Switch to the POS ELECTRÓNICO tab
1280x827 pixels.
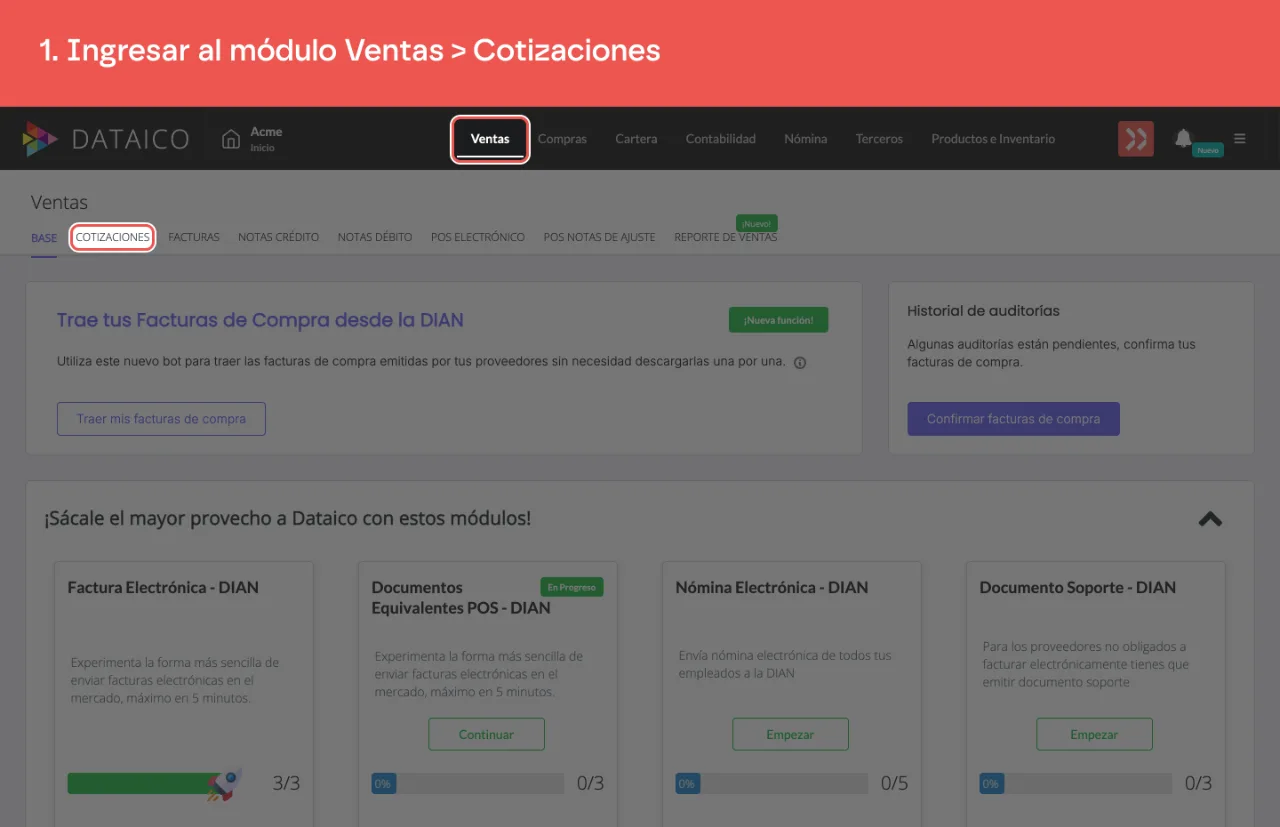tap(478, 238)
